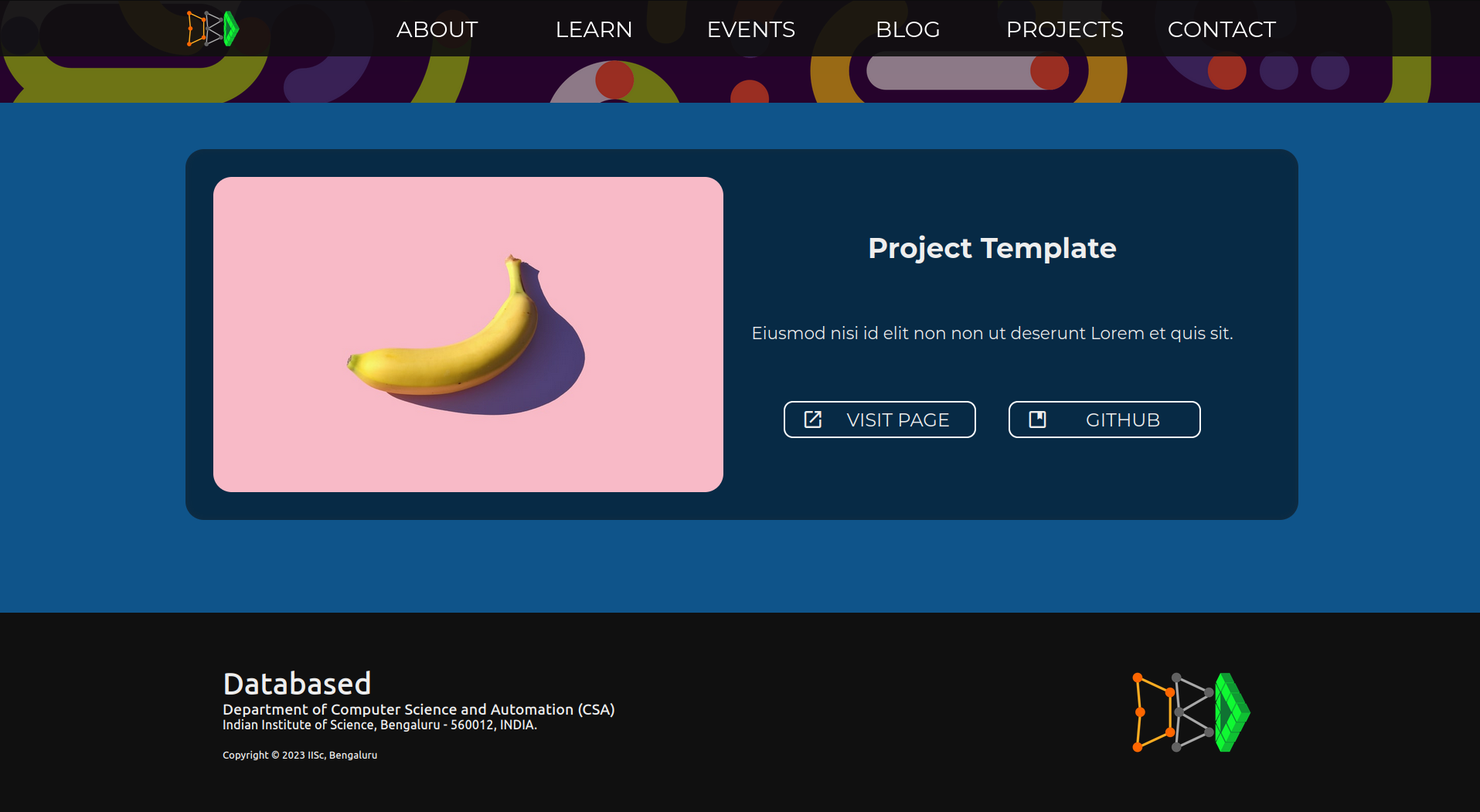
Task: Open the CONTACT page
Action: (x=1221, y=29)
